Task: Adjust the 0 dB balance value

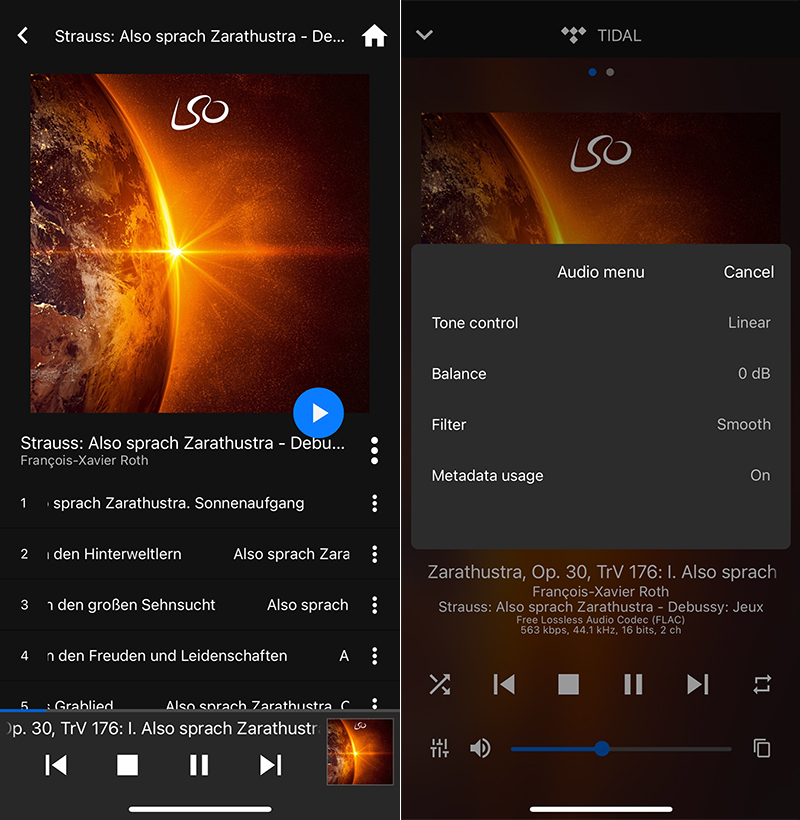Action: (754, 373)
